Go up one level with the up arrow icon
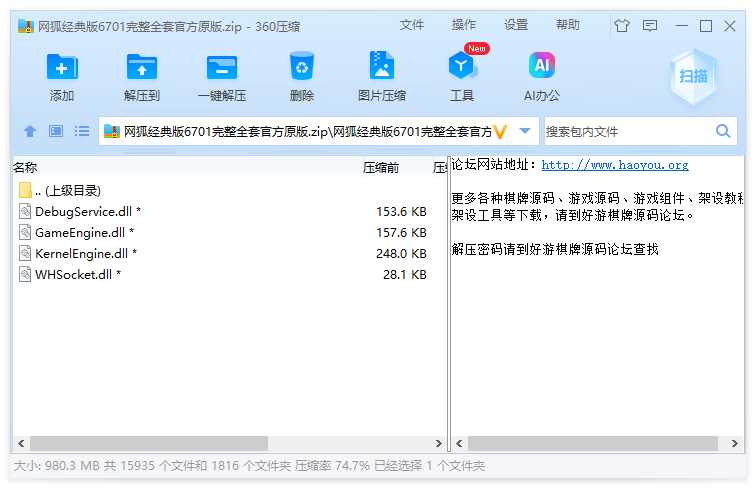 [x=30, y=131]
